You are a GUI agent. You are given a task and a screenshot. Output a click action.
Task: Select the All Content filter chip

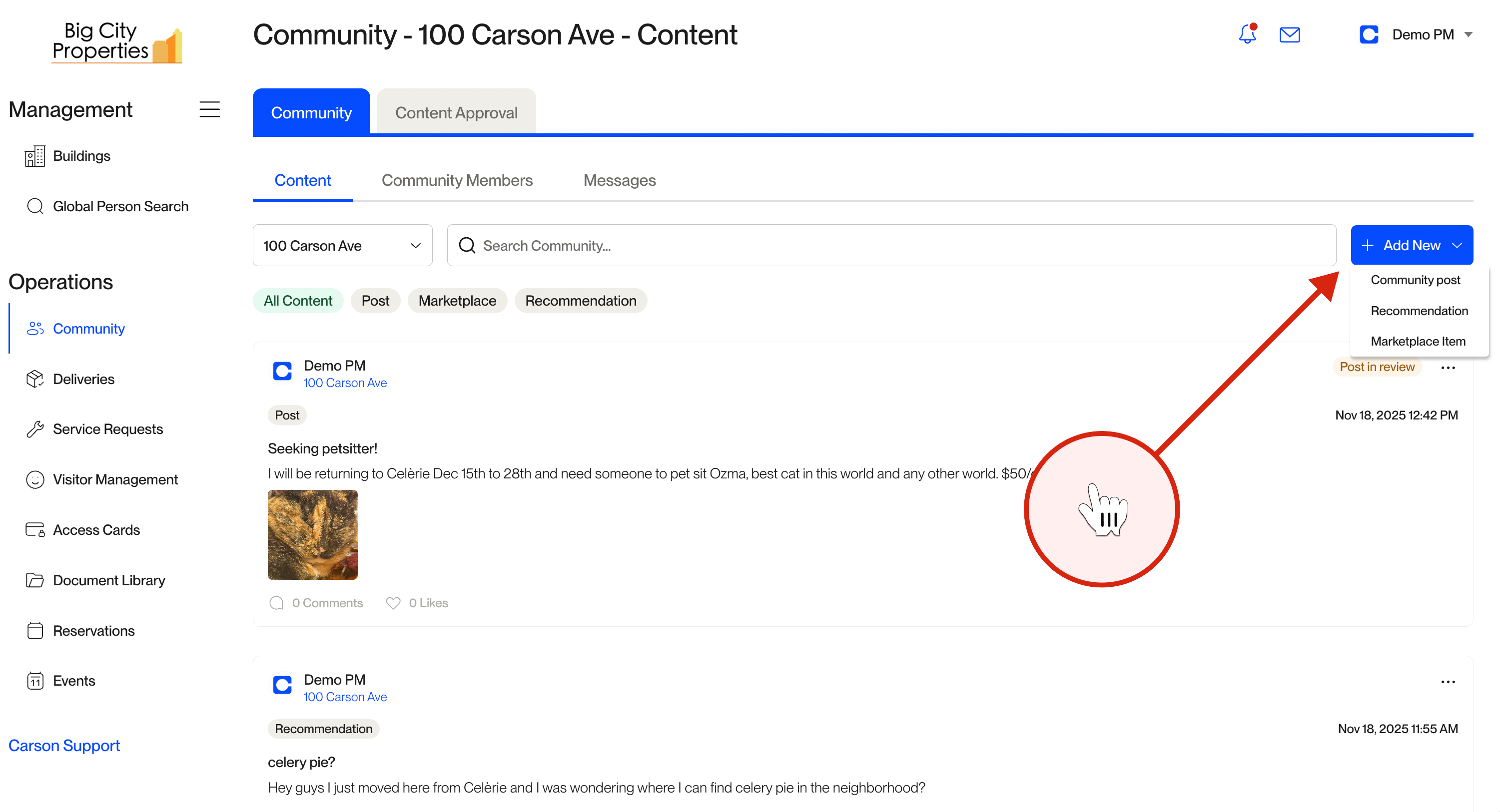coord(298,300)
